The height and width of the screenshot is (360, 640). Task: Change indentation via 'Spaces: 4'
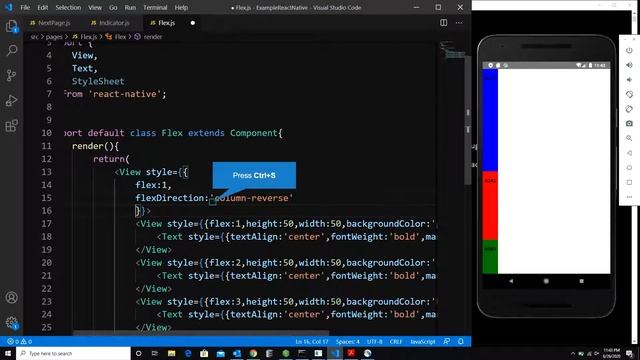coord(348,342)
